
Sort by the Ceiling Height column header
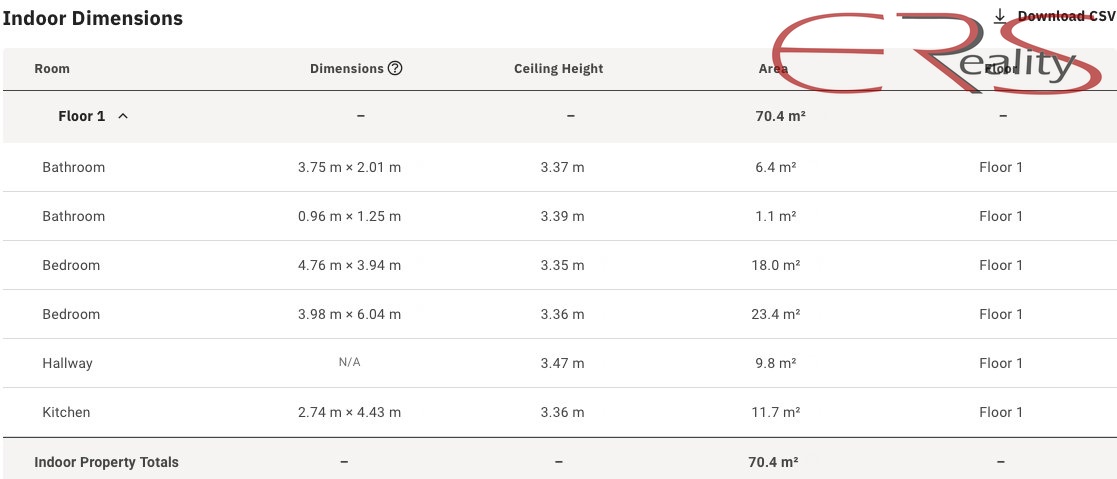[558, 68]
